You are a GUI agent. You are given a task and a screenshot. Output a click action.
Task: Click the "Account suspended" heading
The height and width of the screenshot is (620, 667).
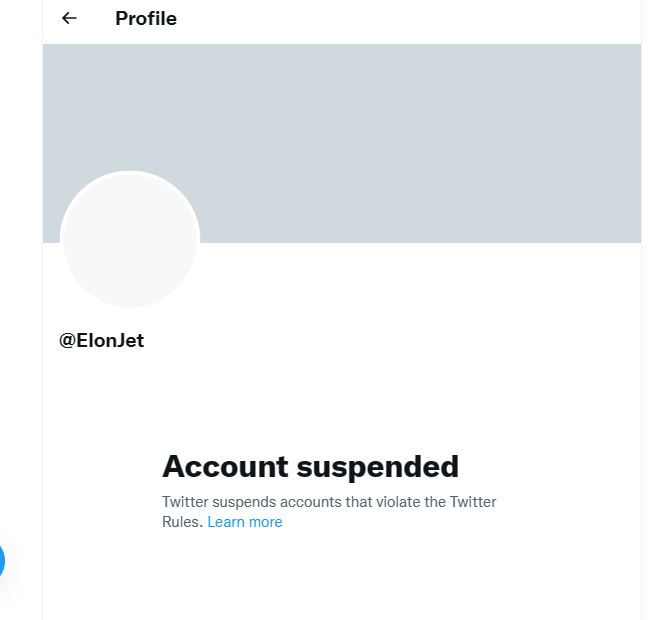pos(310,466)
